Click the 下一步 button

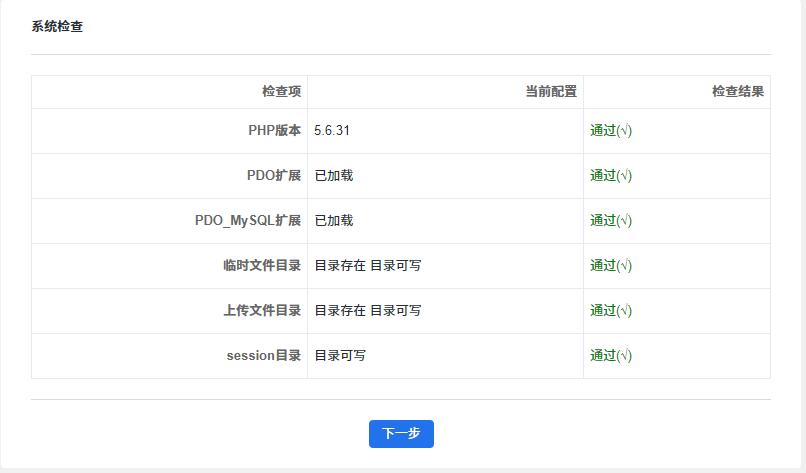coord(401,433)
